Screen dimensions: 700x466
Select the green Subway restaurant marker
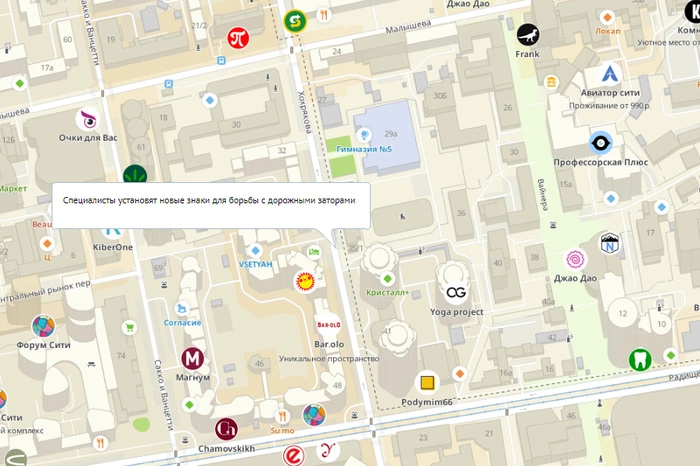point(294,19)
